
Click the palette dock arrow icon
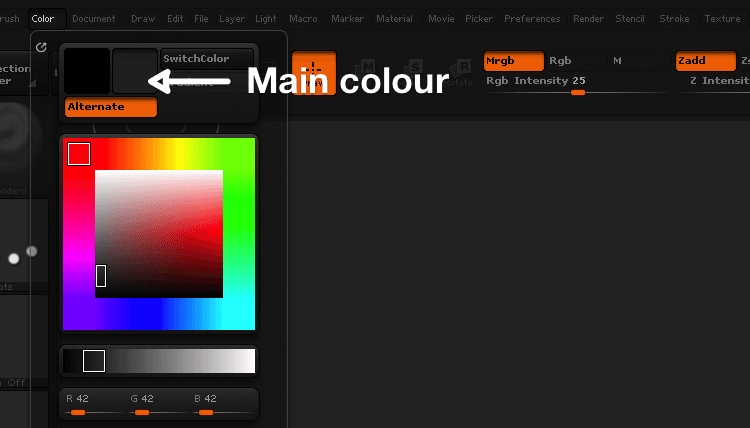coord(41,46)
